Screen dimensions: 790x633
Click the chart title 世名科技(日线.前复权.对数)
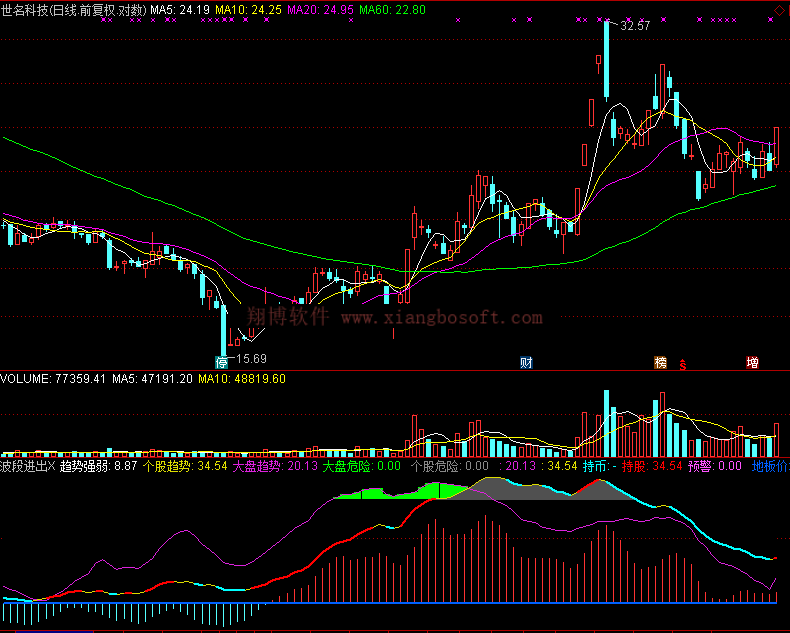pyautogui.click(x=74, y=10)
